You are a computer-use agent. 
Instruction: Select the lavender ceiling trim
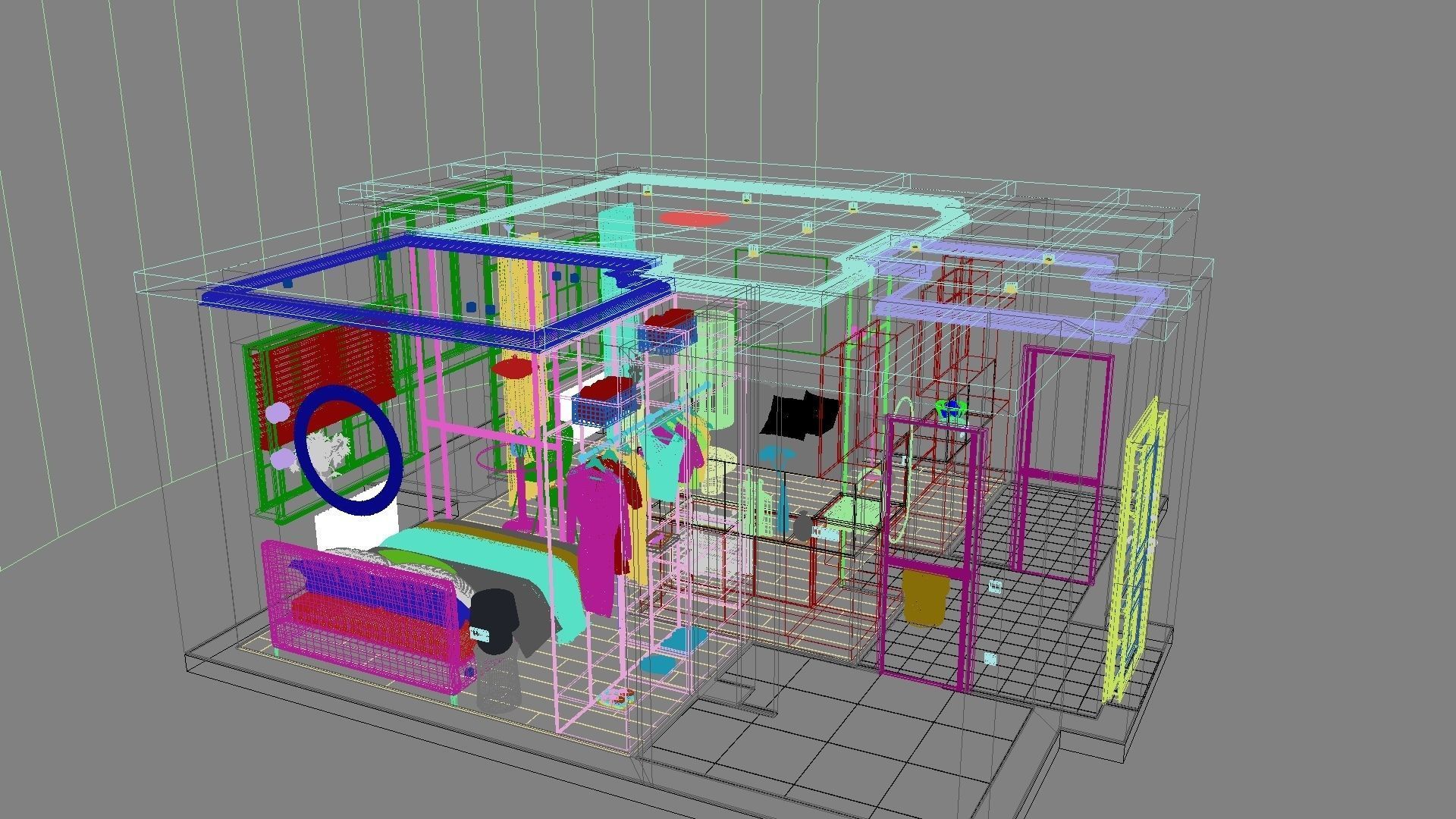(1020, 289)
